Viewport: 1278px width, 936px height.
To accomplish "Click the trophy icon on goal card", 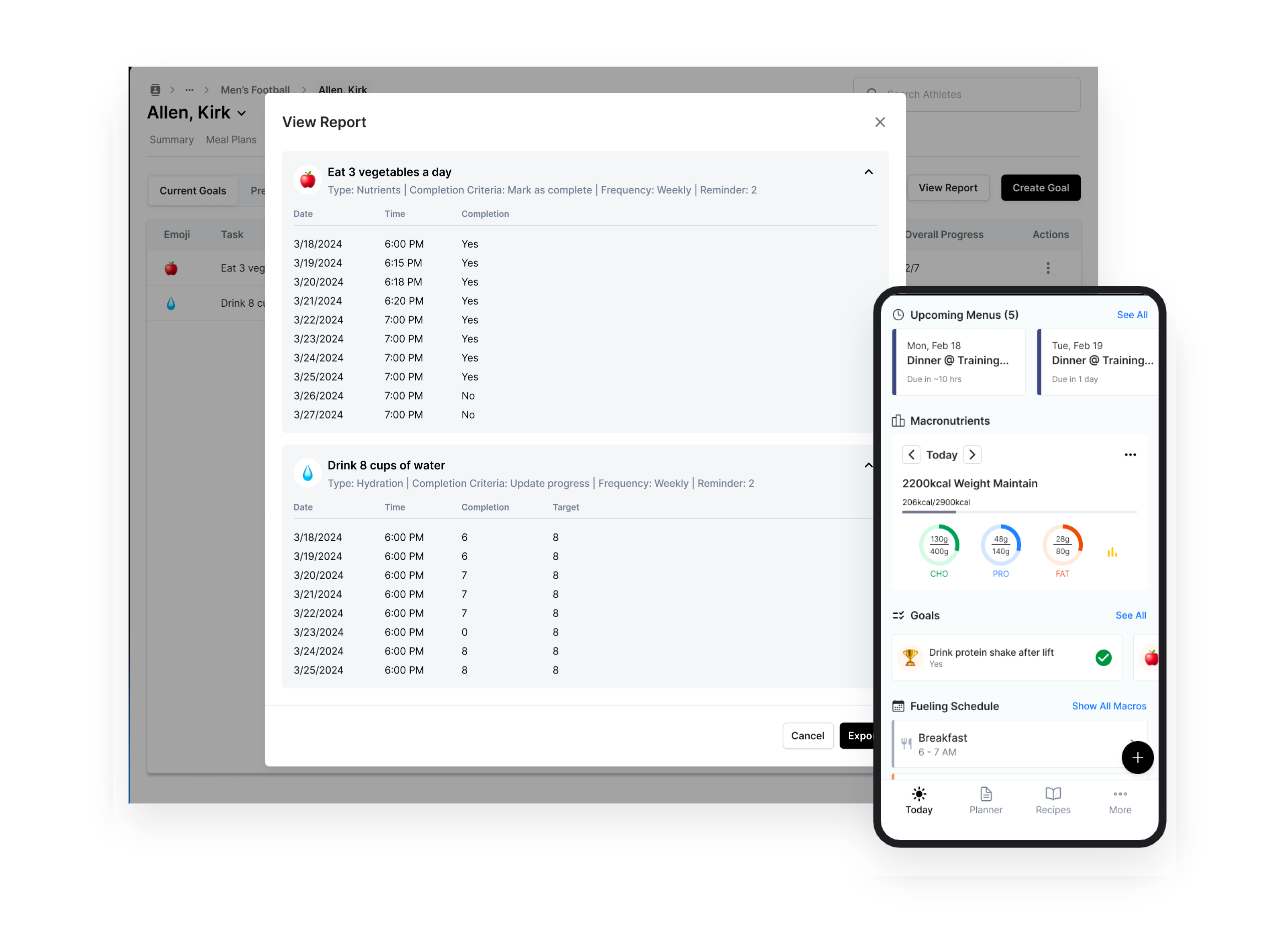I will click(x=910, y=658).
